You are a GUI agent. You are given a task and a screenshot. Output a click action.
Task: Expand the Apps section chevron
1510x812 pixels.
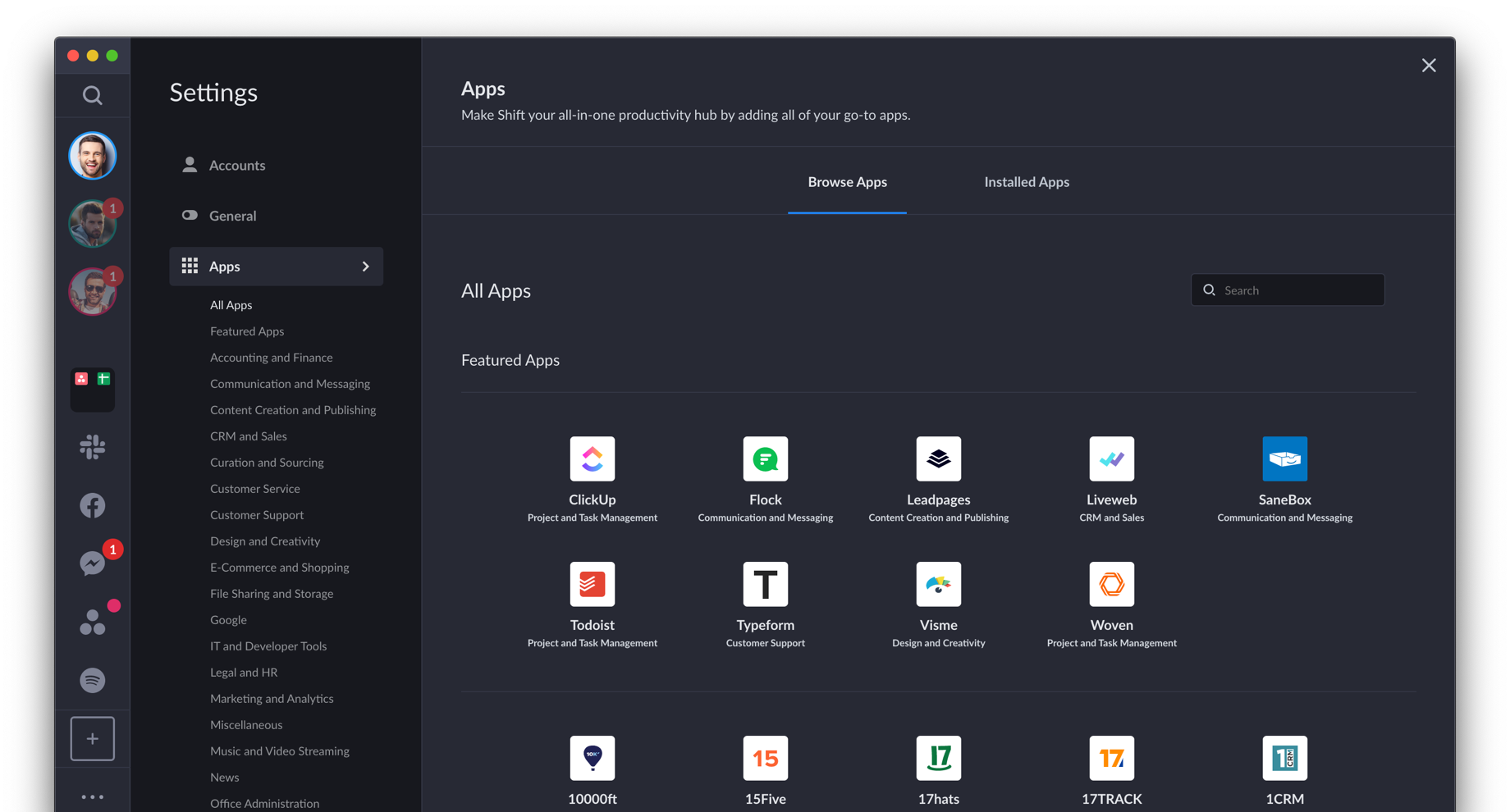[366, 267]
